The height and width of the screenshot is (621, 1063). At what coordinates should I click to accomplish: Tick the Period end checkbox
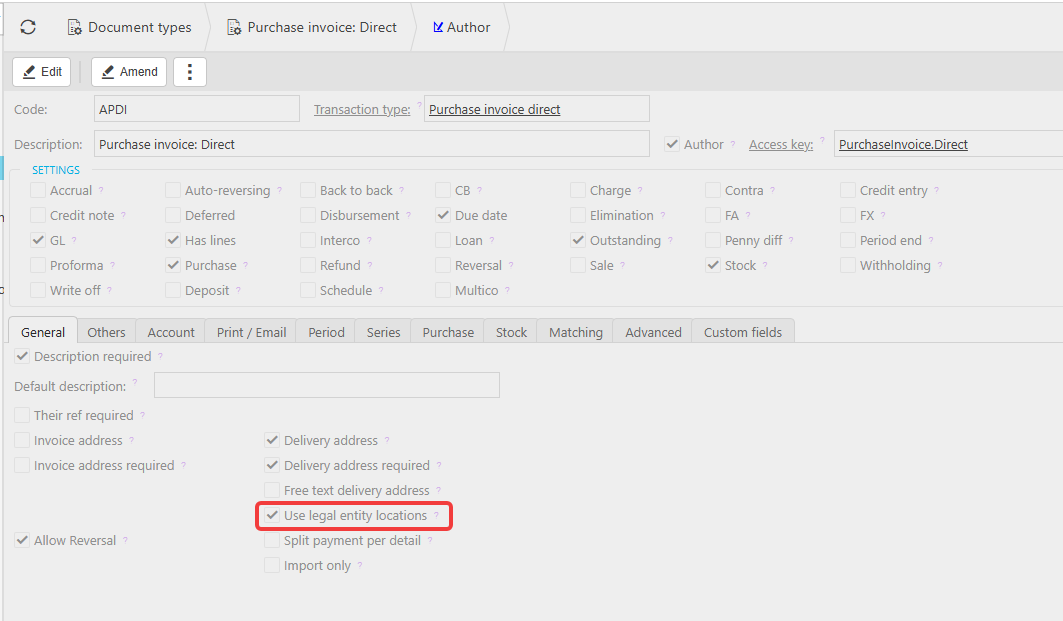click(847, 241)
